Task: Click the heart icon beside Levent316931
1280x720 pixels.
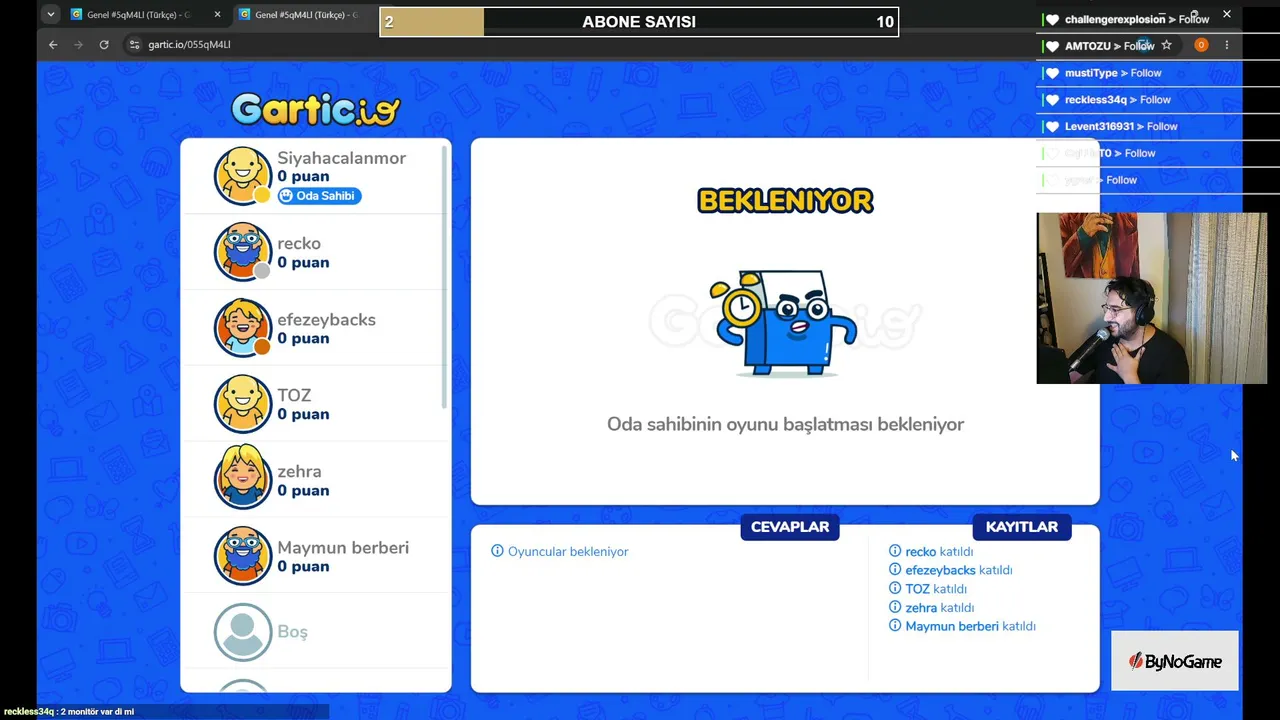Action: [1052, 127]
